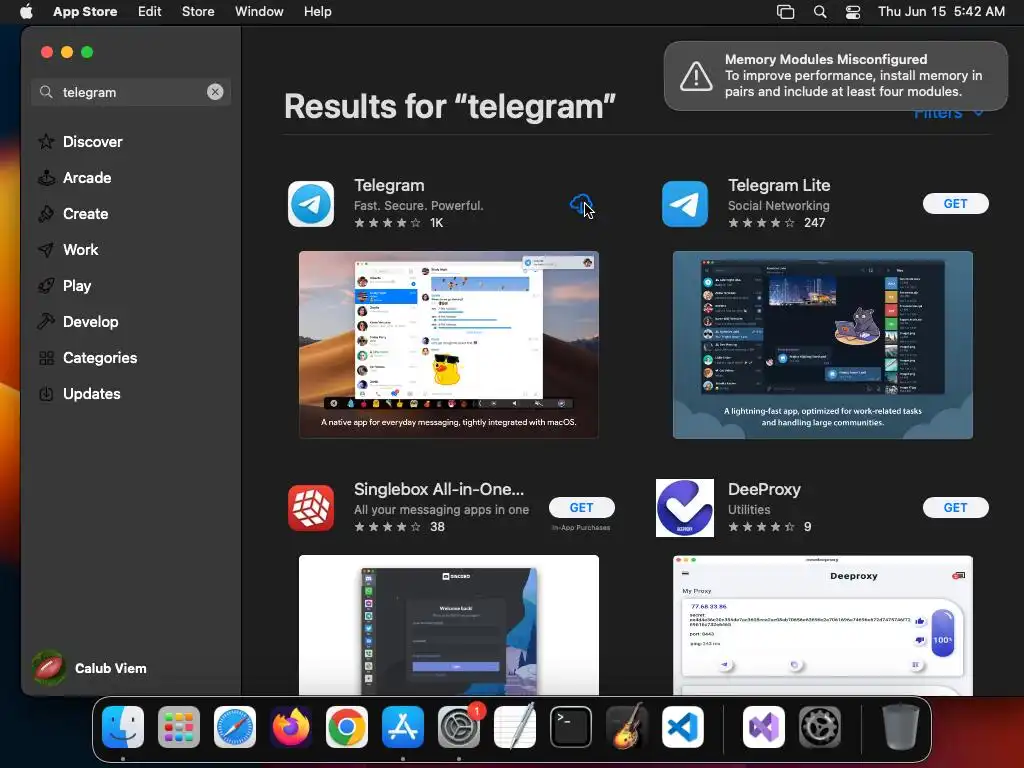
Task: Click the telegram search field
Action: pos(131,92)
